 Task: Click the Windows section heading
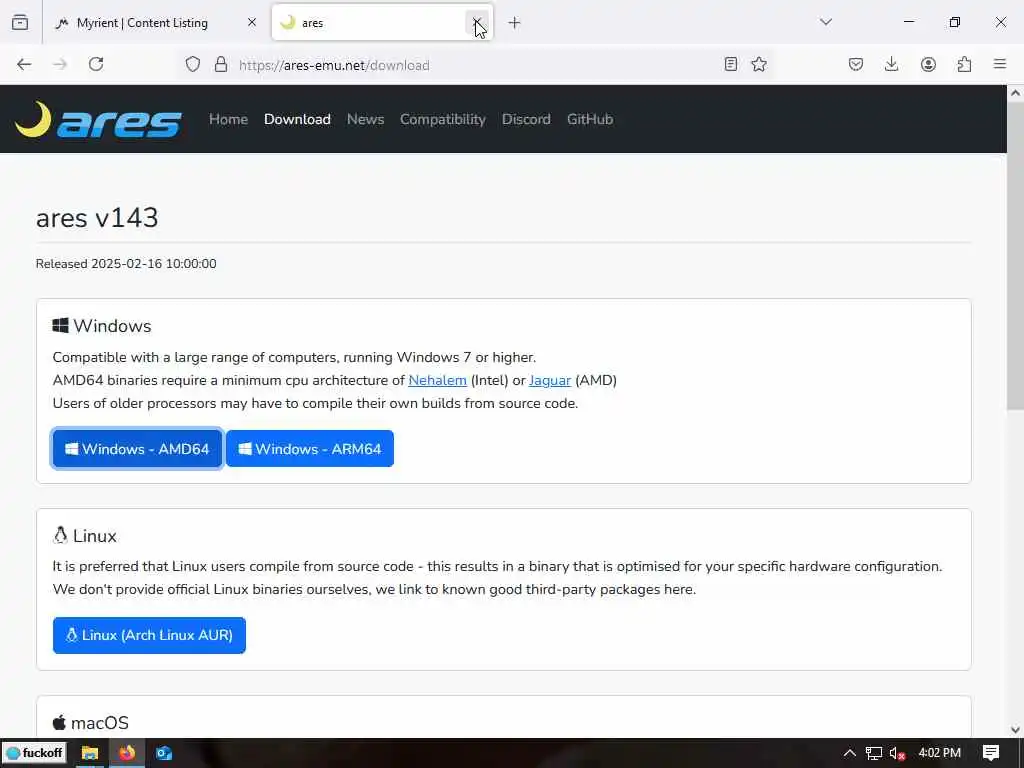[102, 326]
